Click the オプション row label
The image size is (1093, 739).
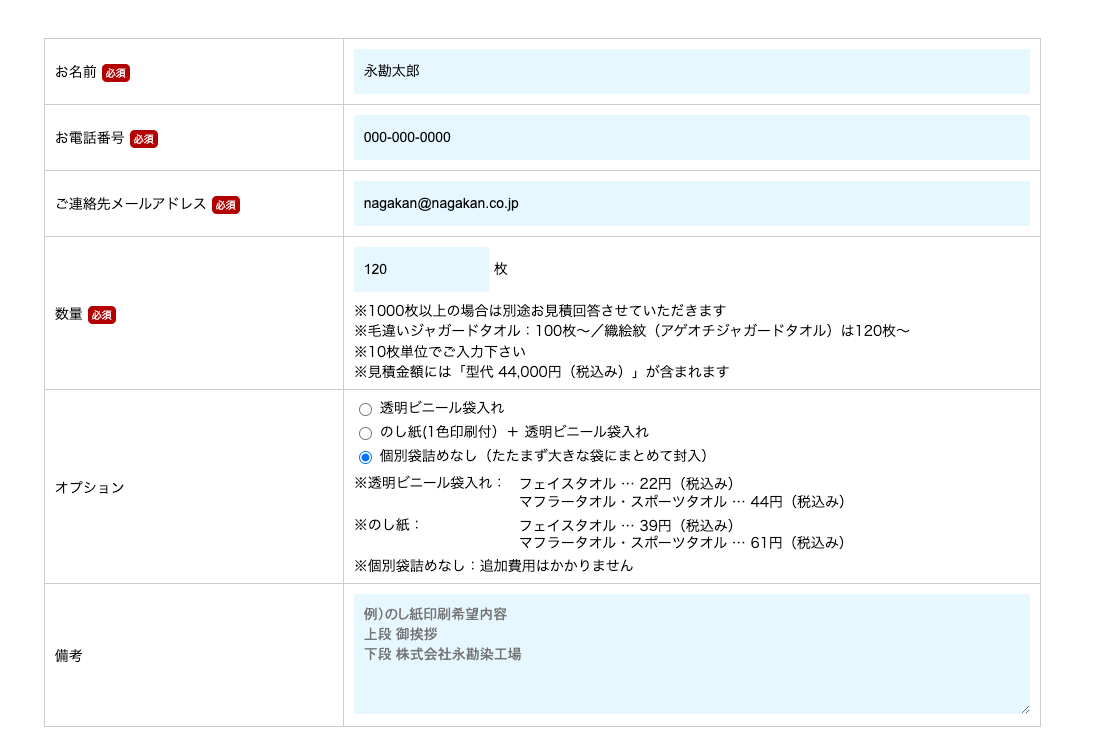[89, 488]
